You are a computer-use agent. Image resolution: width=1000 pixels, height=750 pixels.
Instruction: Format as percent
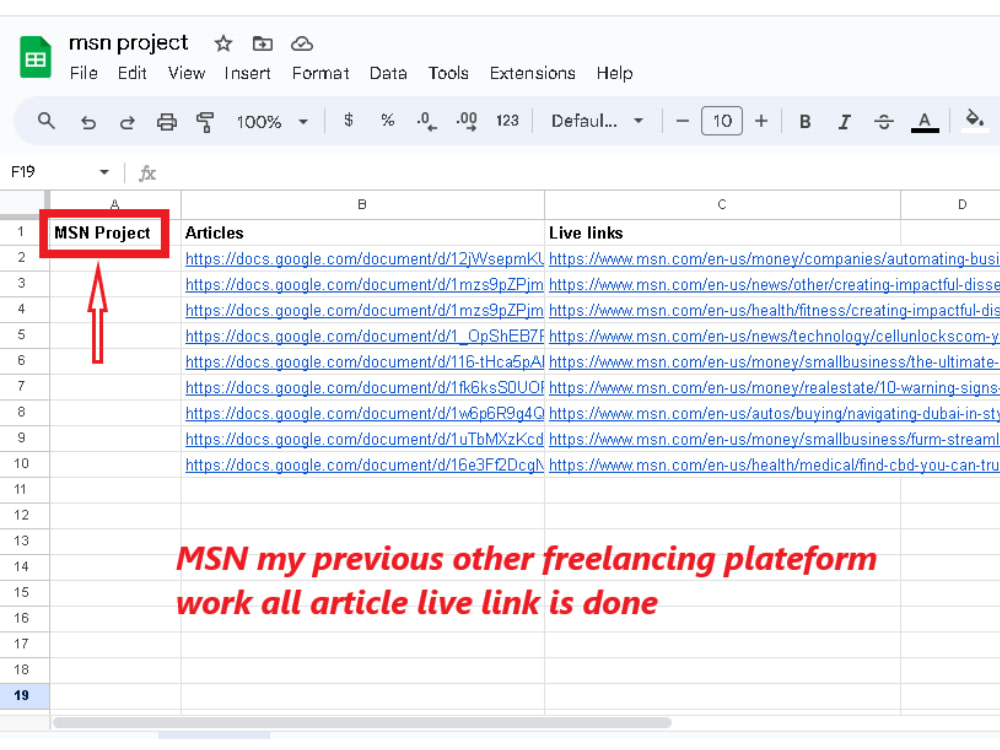point(387,120)
